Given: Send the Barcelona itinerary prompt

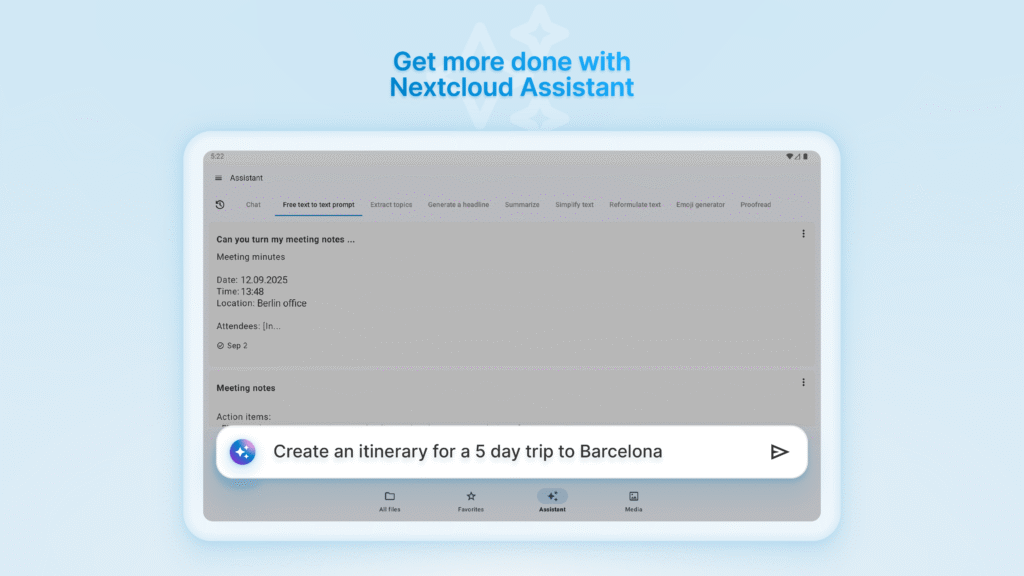Looking at the screenshot, I should [779, 452].
